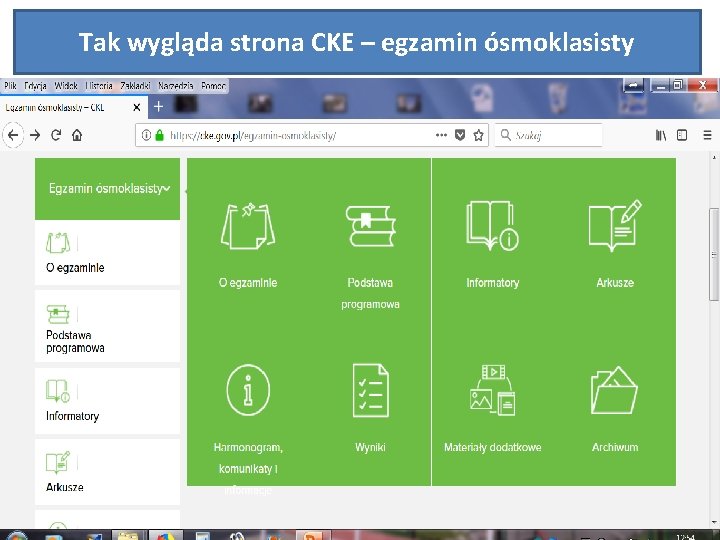Screen dimensions: 720x540
Task: Open the Harmonogram info circle icon tile
Action: (x=248, y=390)
